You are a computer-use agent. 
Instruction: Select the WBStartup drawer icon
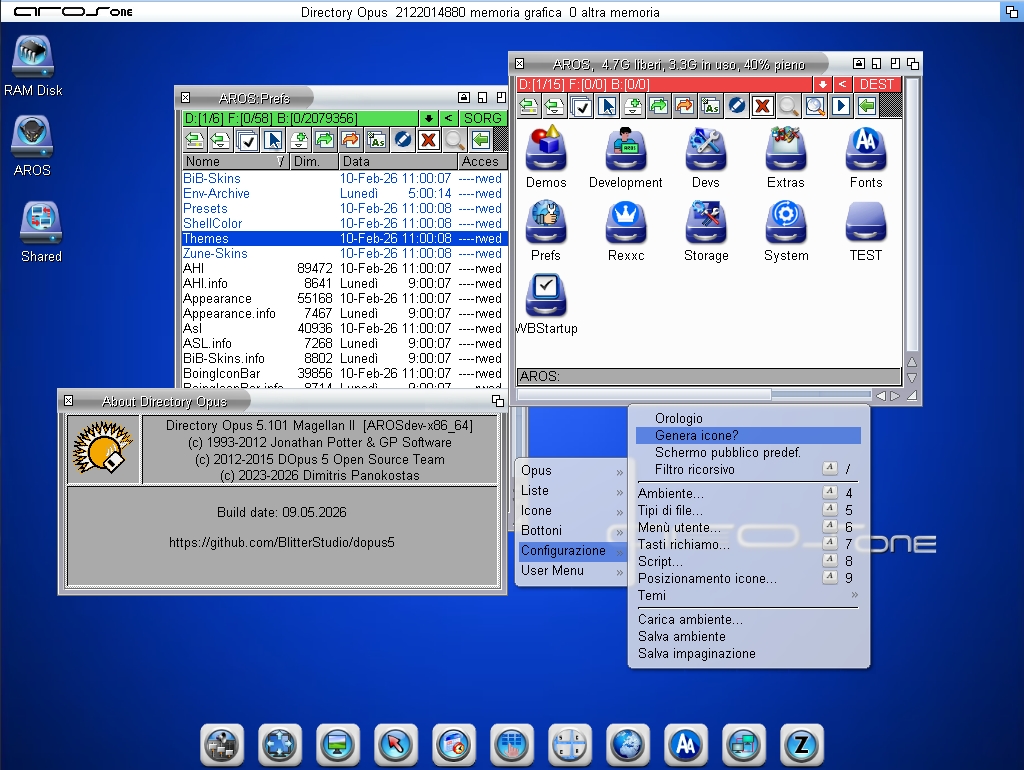[x=546, y=304]
